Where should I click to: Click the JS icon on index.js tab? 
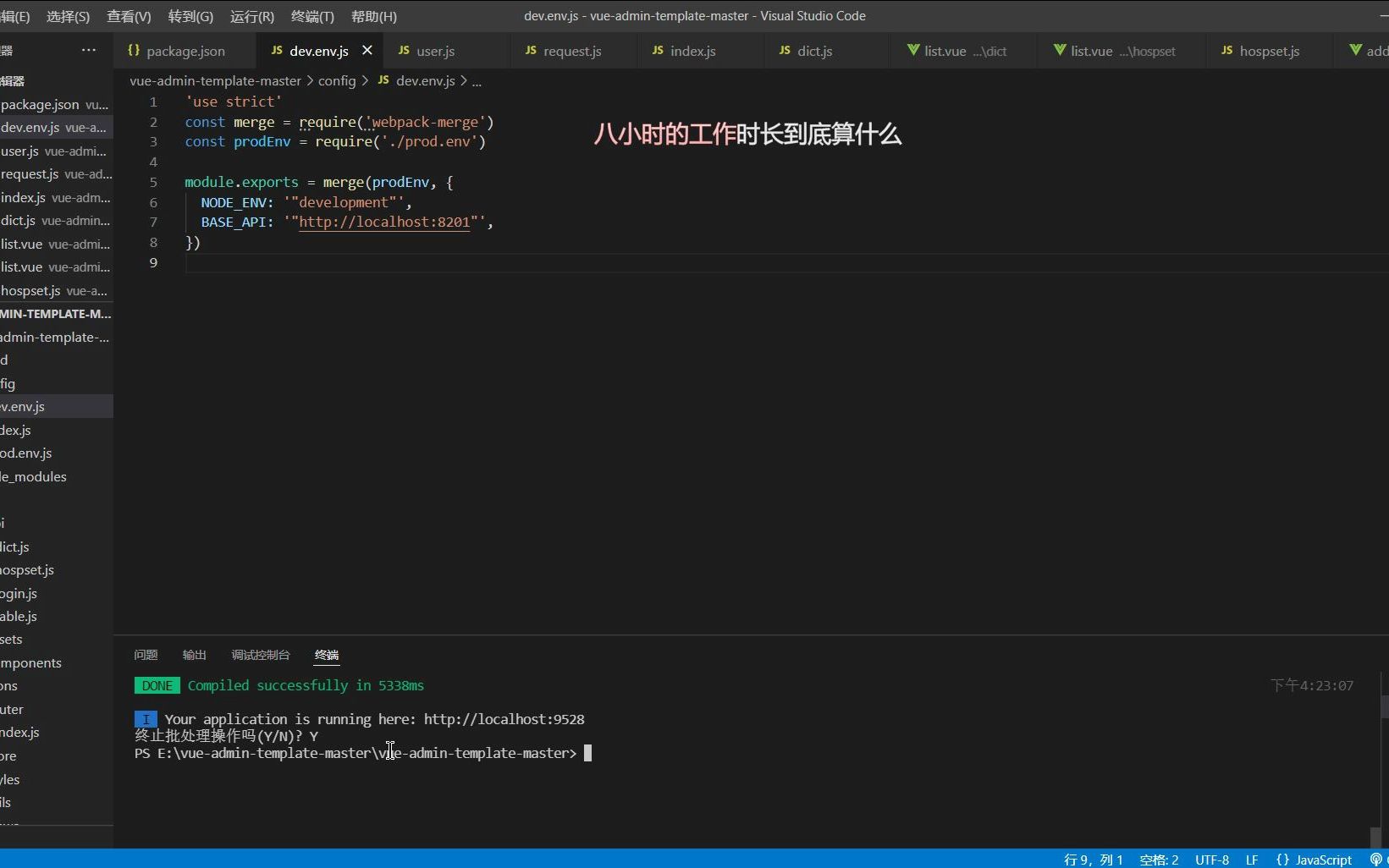tap(658, 51)
